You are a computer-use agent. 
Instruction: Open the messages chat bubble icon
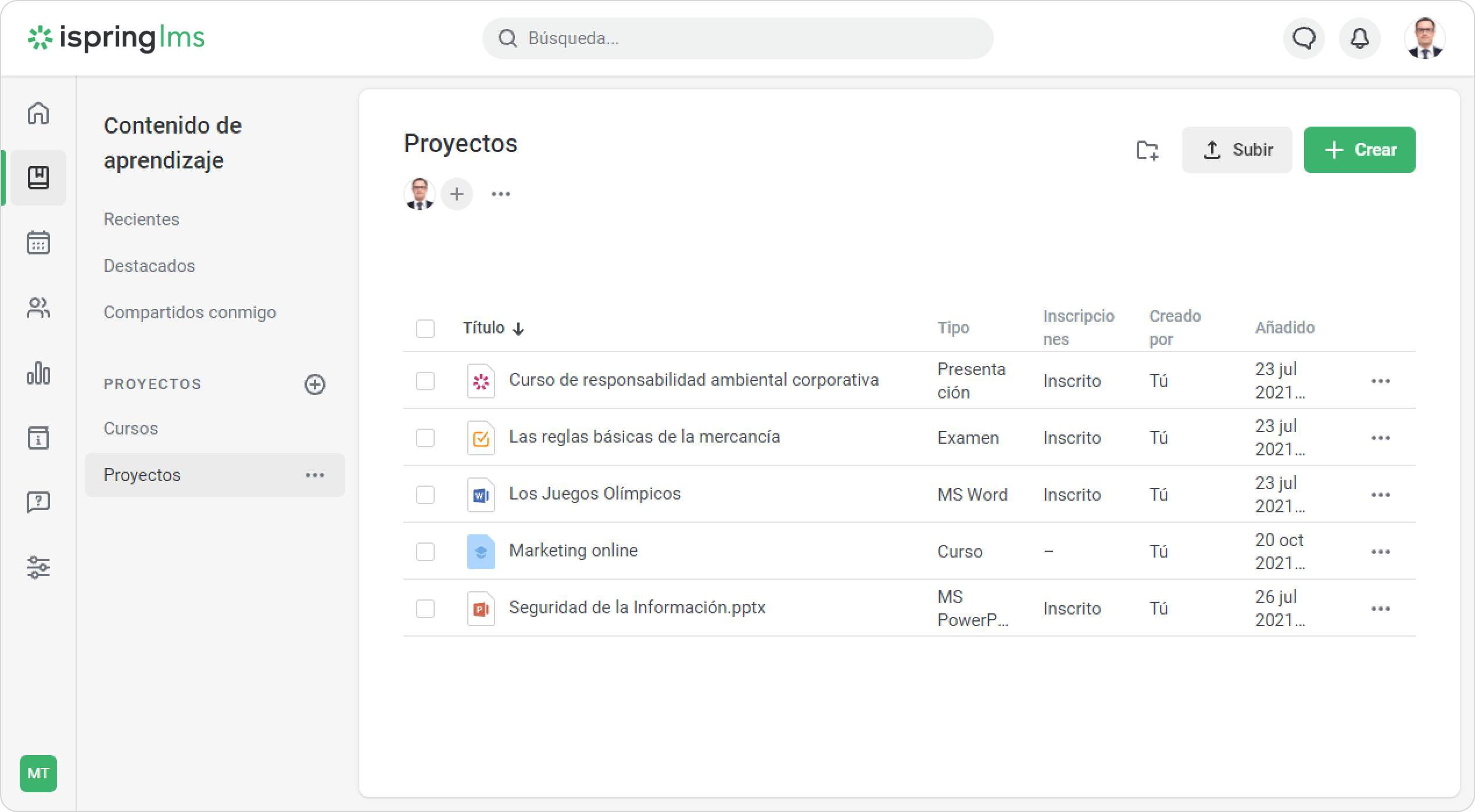click(1304, 39)
